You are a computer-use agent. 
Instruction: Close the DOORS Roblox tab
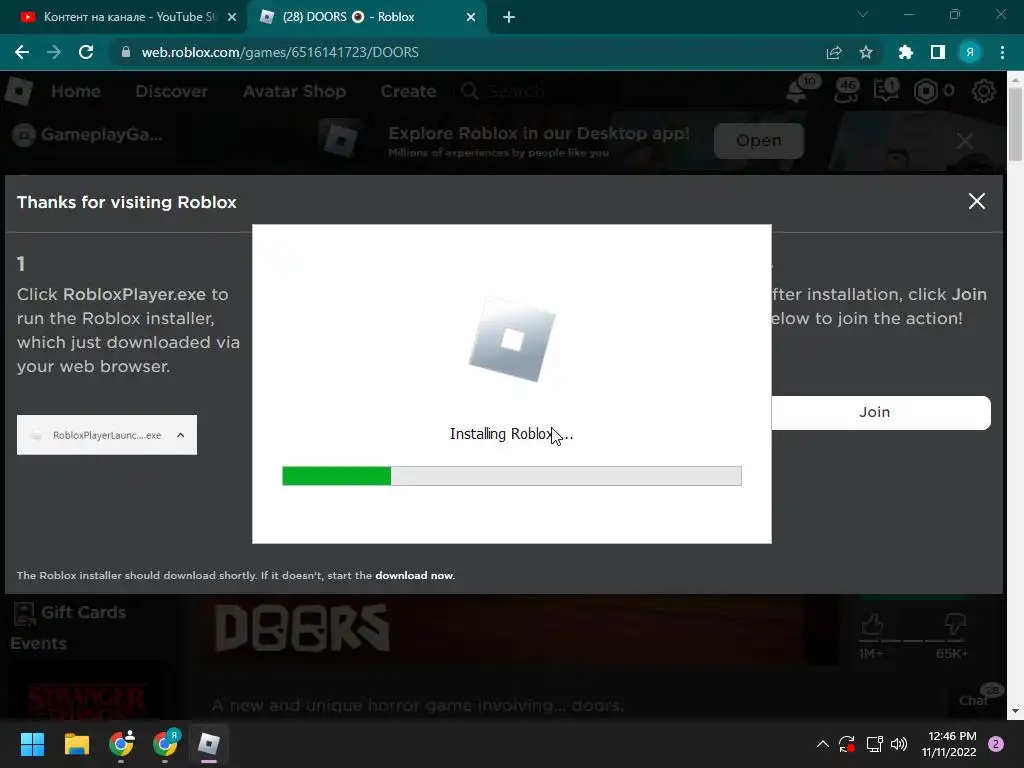tap(471, 17)
